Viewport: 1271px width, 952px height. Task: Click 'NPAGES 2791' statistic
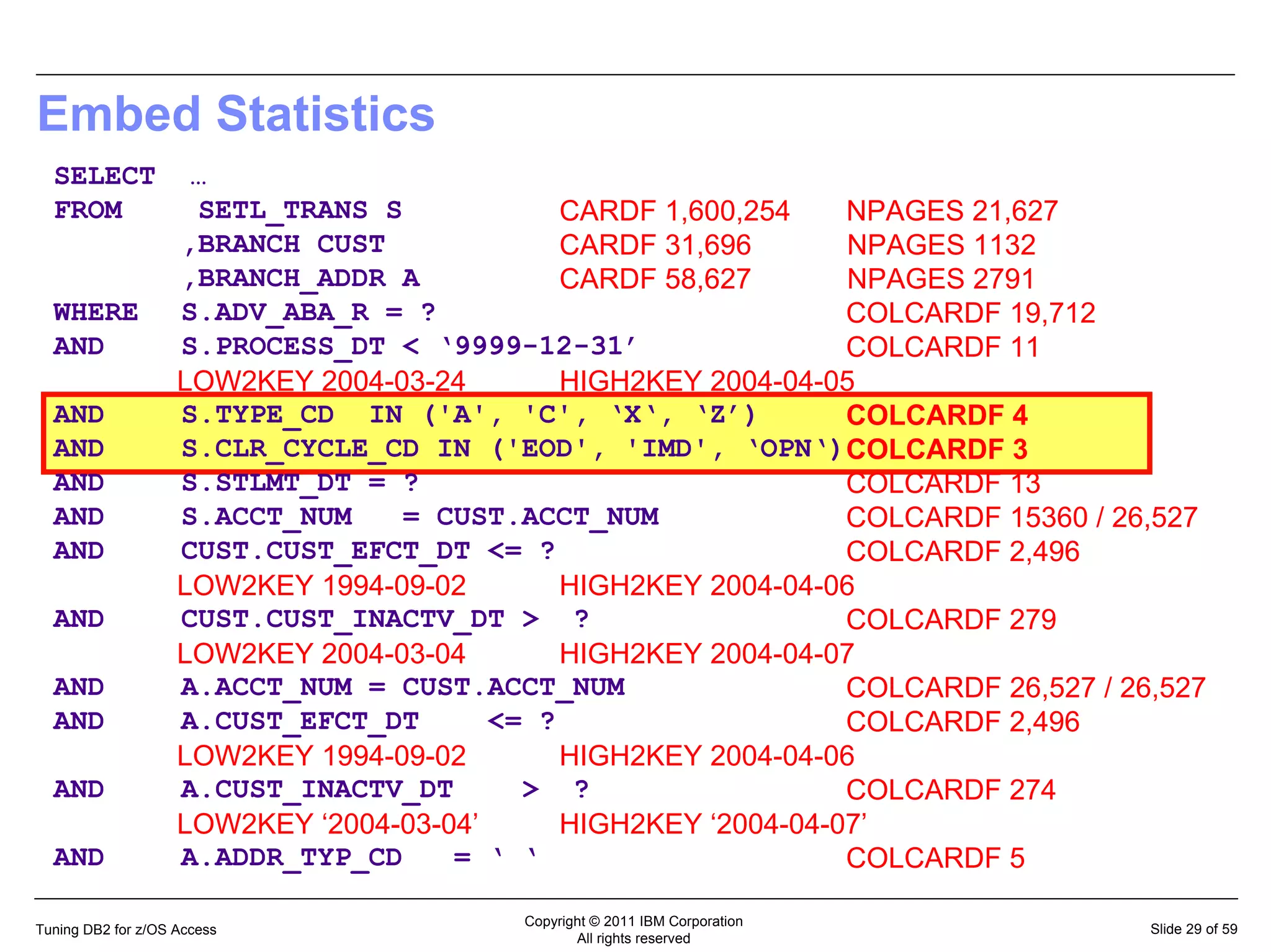[x=941, y=279]
